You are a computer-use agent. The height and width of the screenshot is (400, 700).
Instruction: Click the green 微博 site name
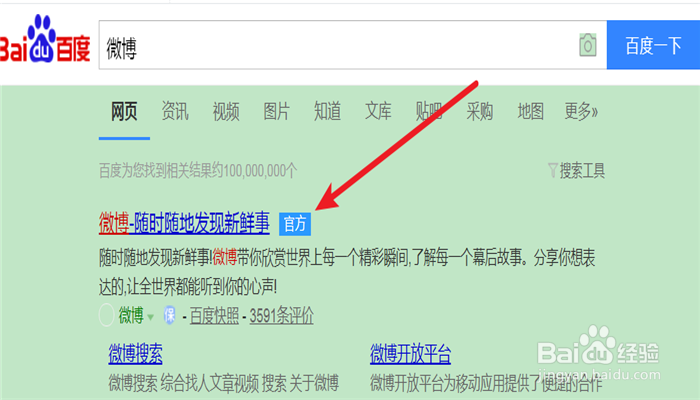131,315
